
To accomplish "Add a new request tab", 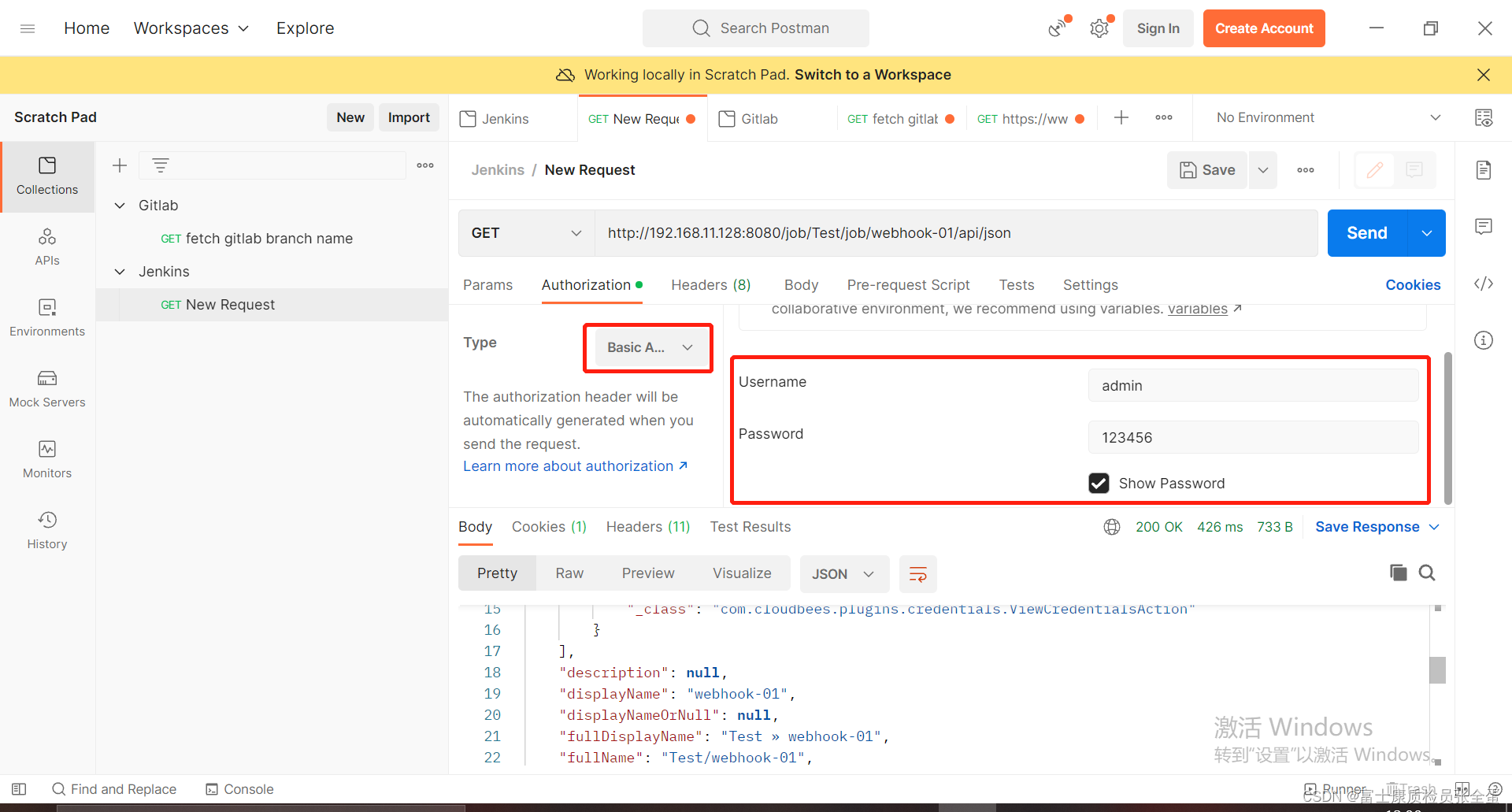I will coord(1121,118).
